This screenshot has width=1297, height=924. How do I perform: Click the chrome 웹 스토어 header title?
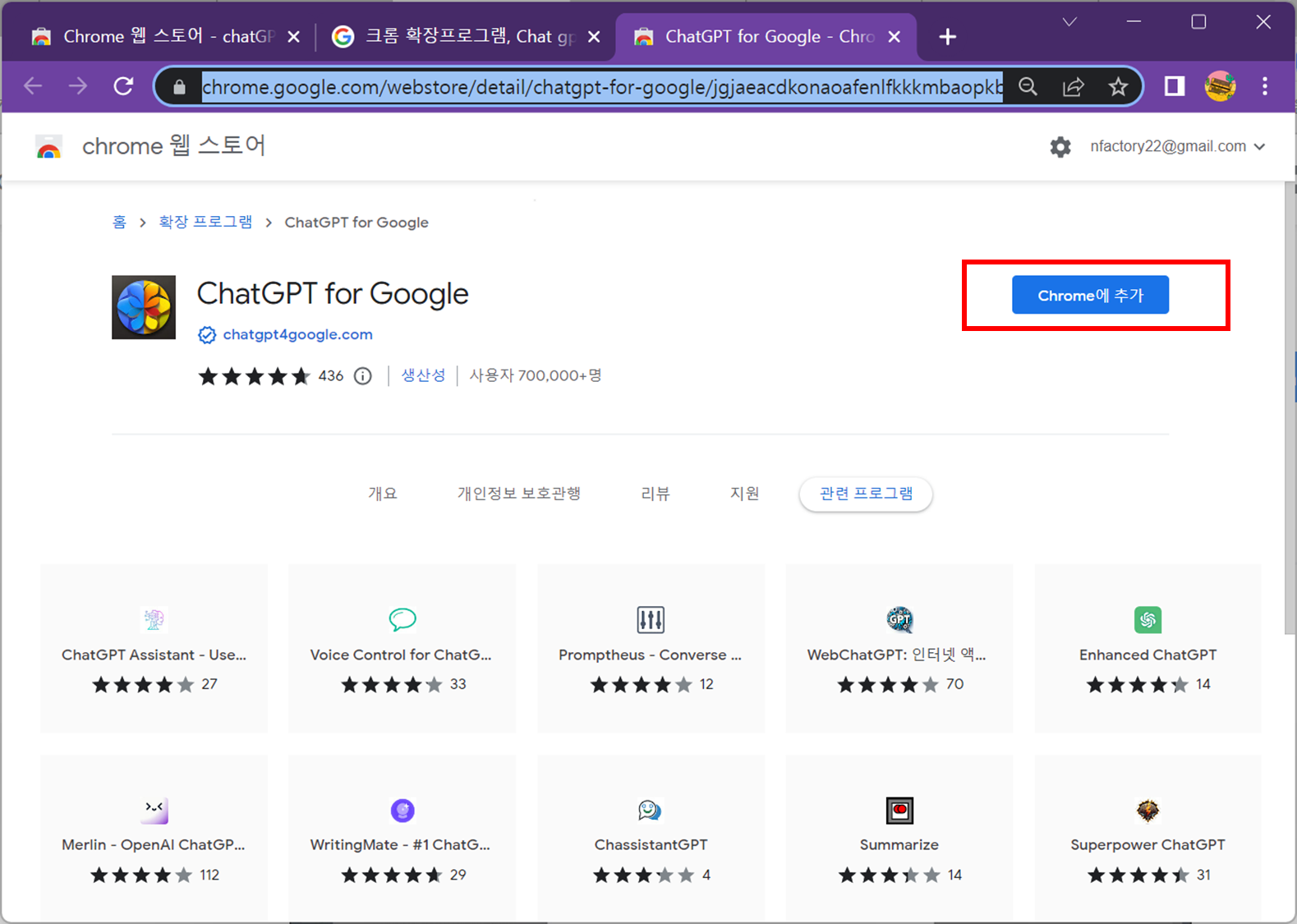[174, 146]
